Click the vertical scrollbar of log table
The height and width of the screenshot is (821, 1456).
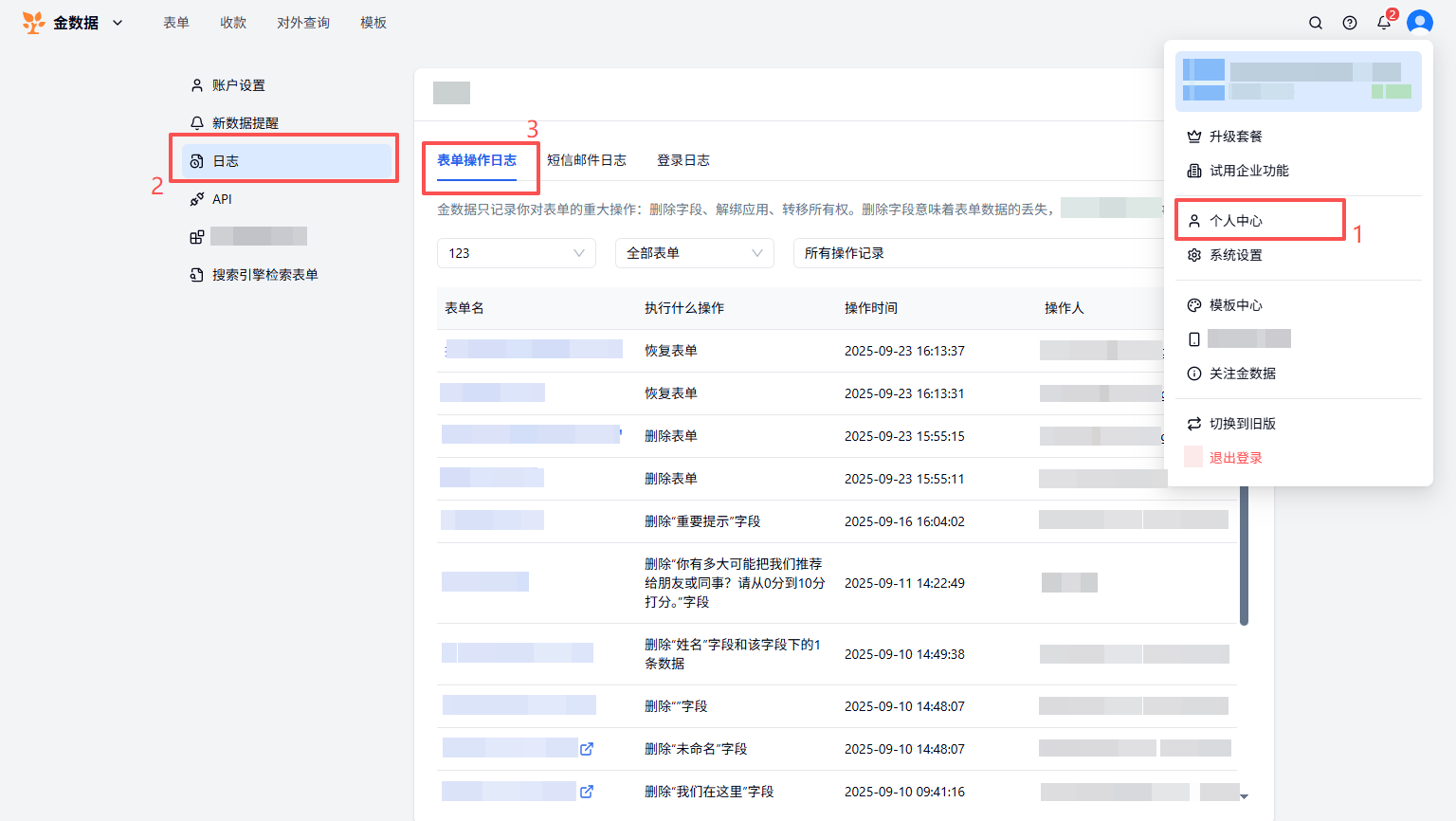1244,559
